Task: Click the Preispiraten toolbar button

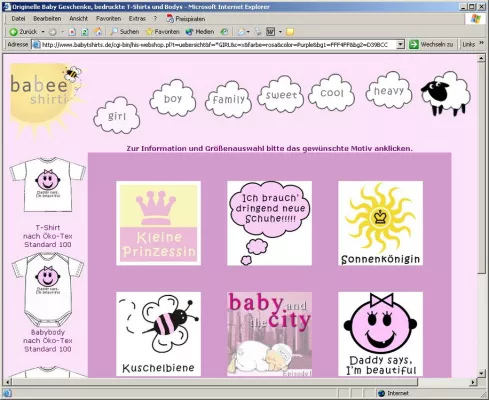Action: pos(186,19)
